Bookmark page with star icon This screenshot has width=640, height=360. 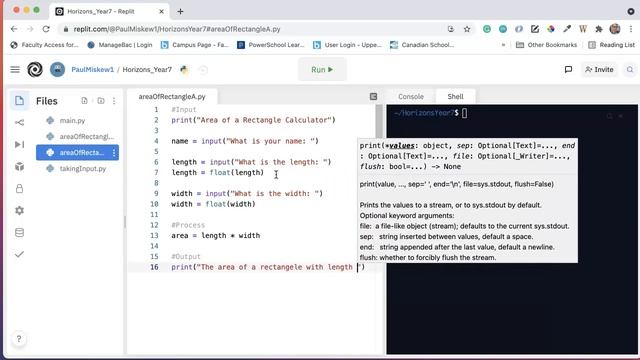tap(467, 29)
